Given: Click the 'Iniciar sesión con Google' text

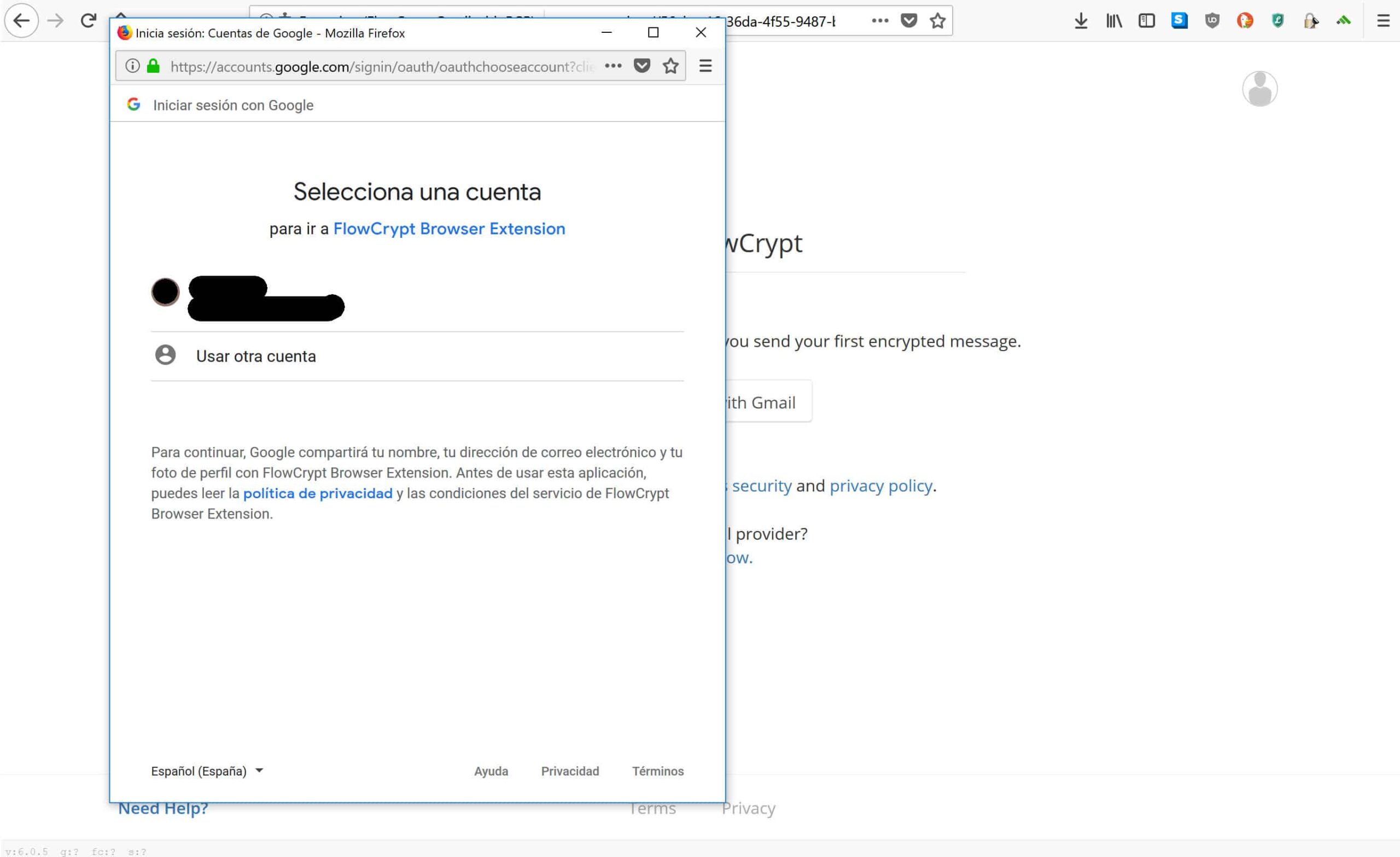Looking at the screenshot, I should click(x=234, y=105).
